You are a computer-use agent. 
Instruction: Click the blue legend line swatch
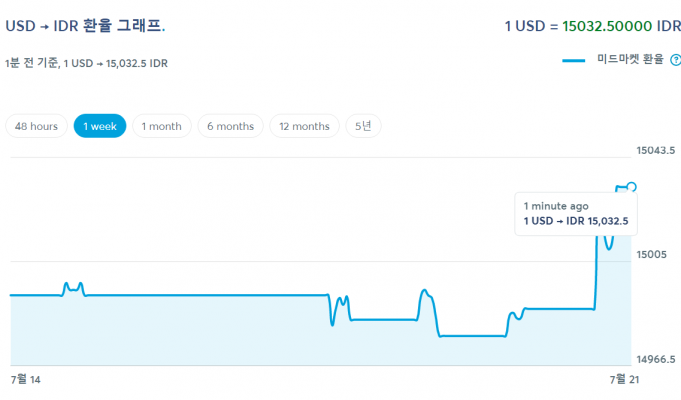pos(574,61)
